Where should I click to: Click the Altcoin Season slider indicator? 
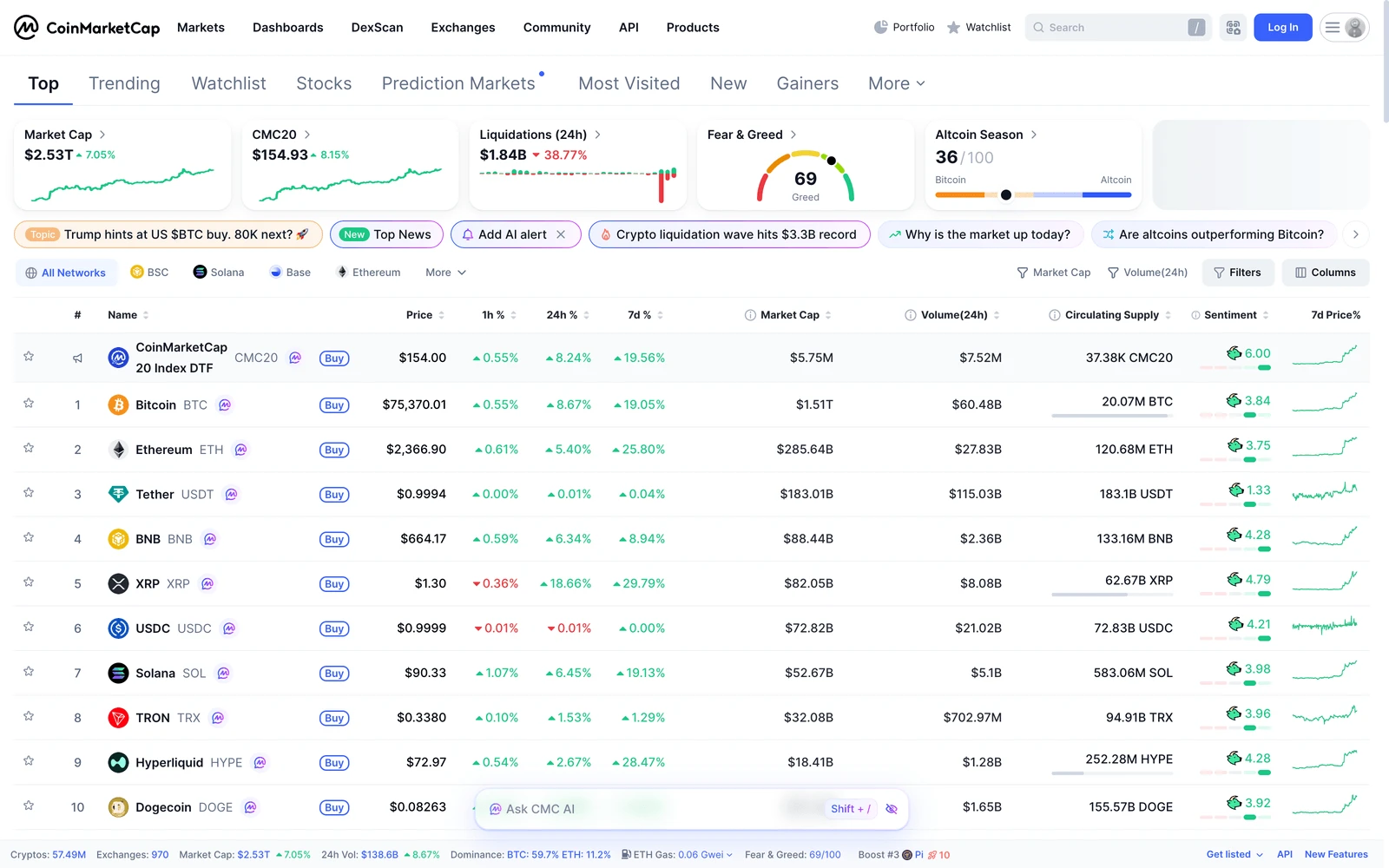[x=1006, y=195]
